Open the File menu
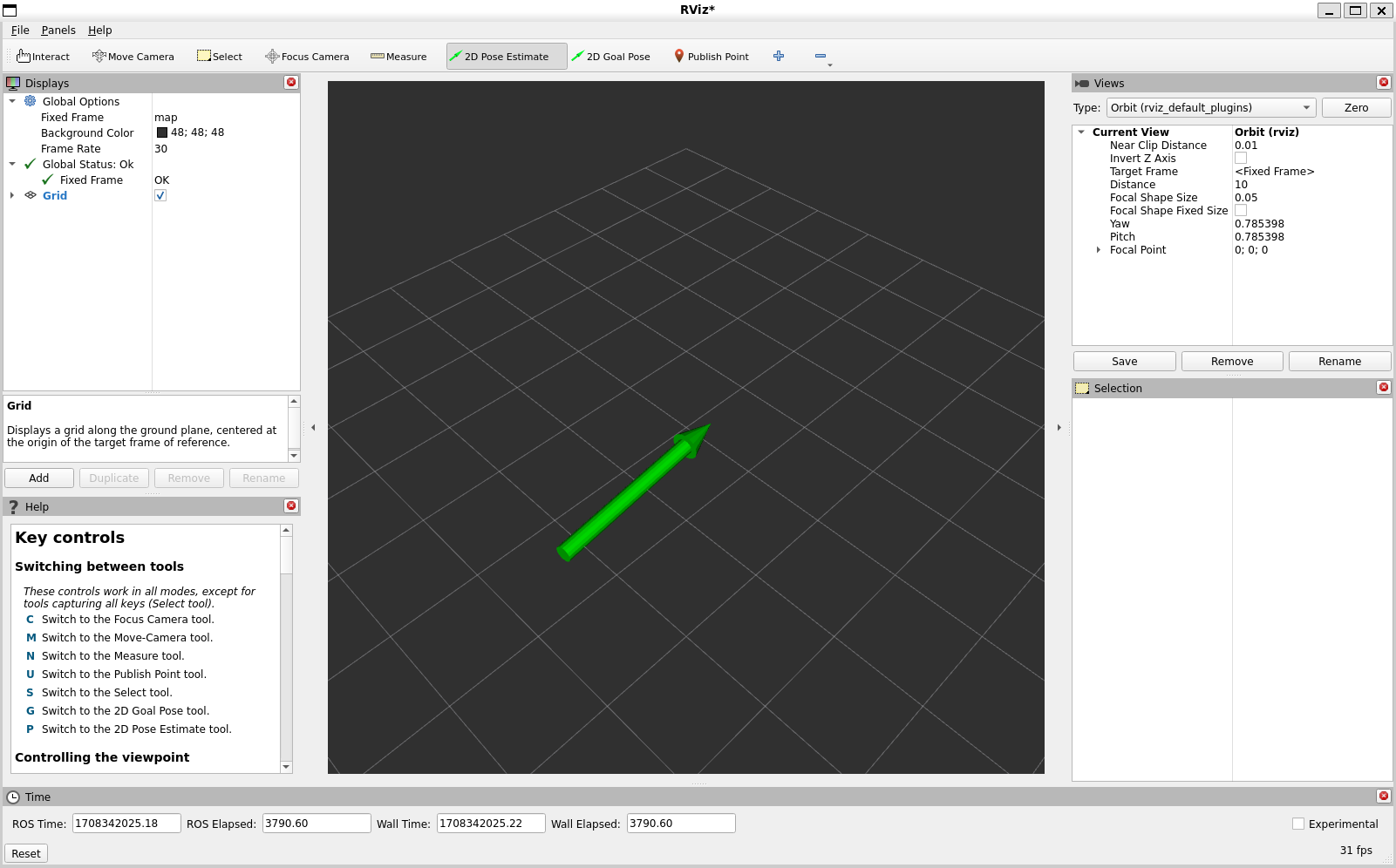Screen dimensions: 1396x868 click(20, 31)
